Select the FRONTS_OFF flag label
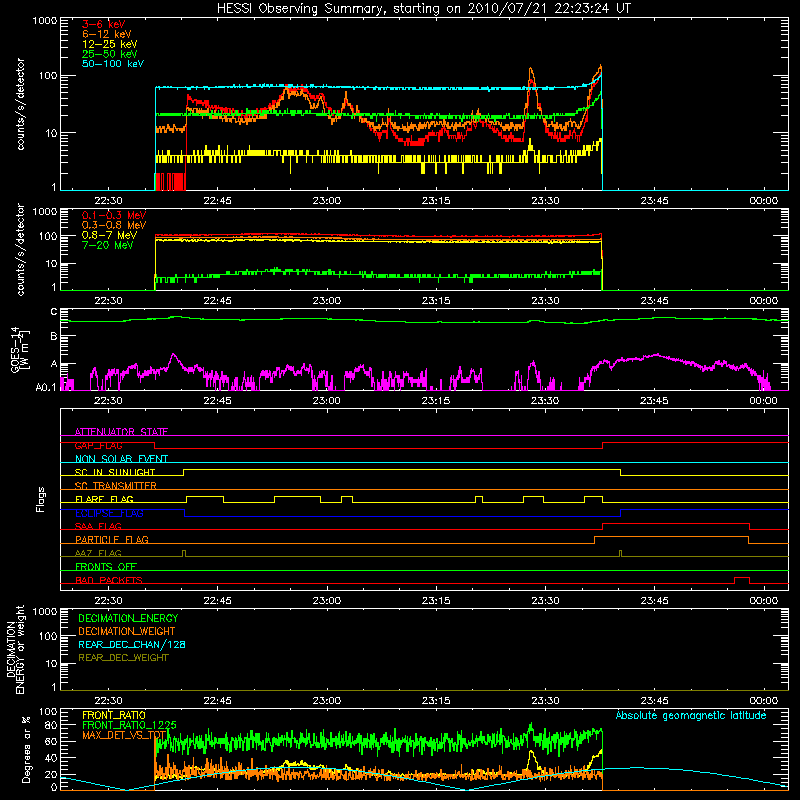This screenshot has width=800, height=800. 106,566
